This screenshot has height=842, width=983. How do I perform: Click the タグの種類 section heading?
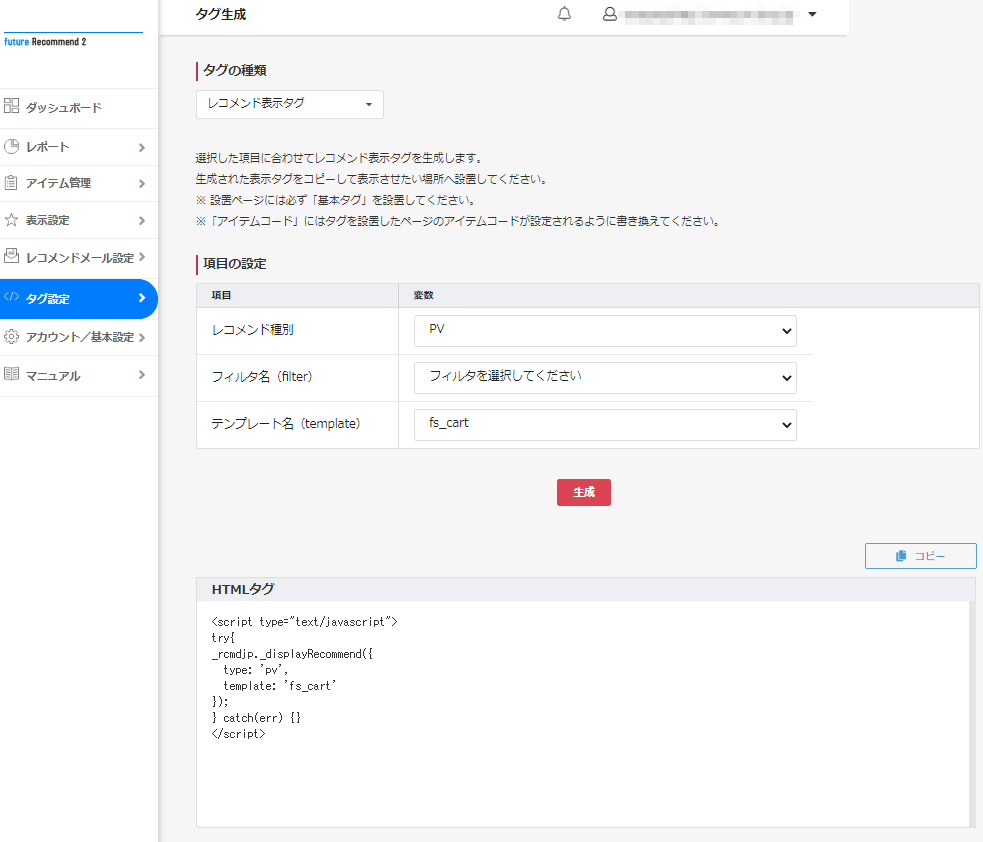pyautogui.click(x=234, y=70)
